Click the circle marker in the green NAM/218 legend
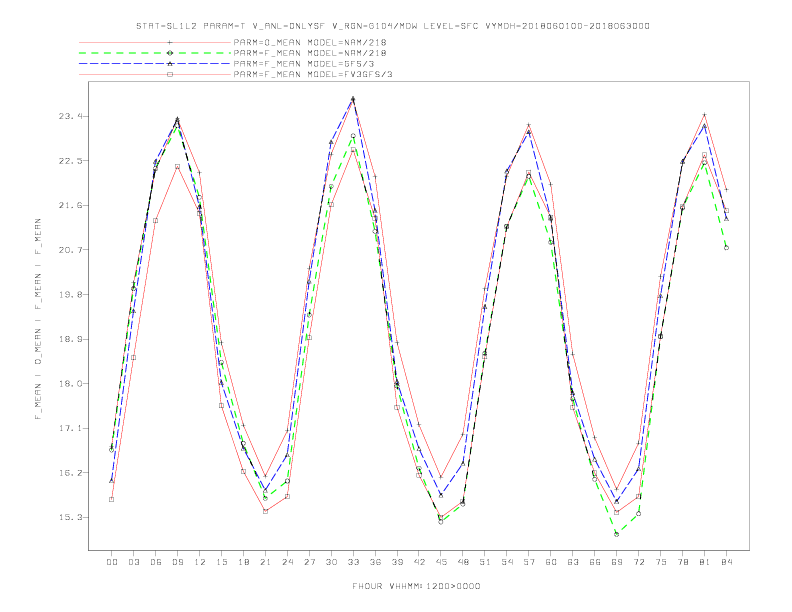The height and width of the screenshot is (612, 792). pyautogui.click(x=170, y=53)
